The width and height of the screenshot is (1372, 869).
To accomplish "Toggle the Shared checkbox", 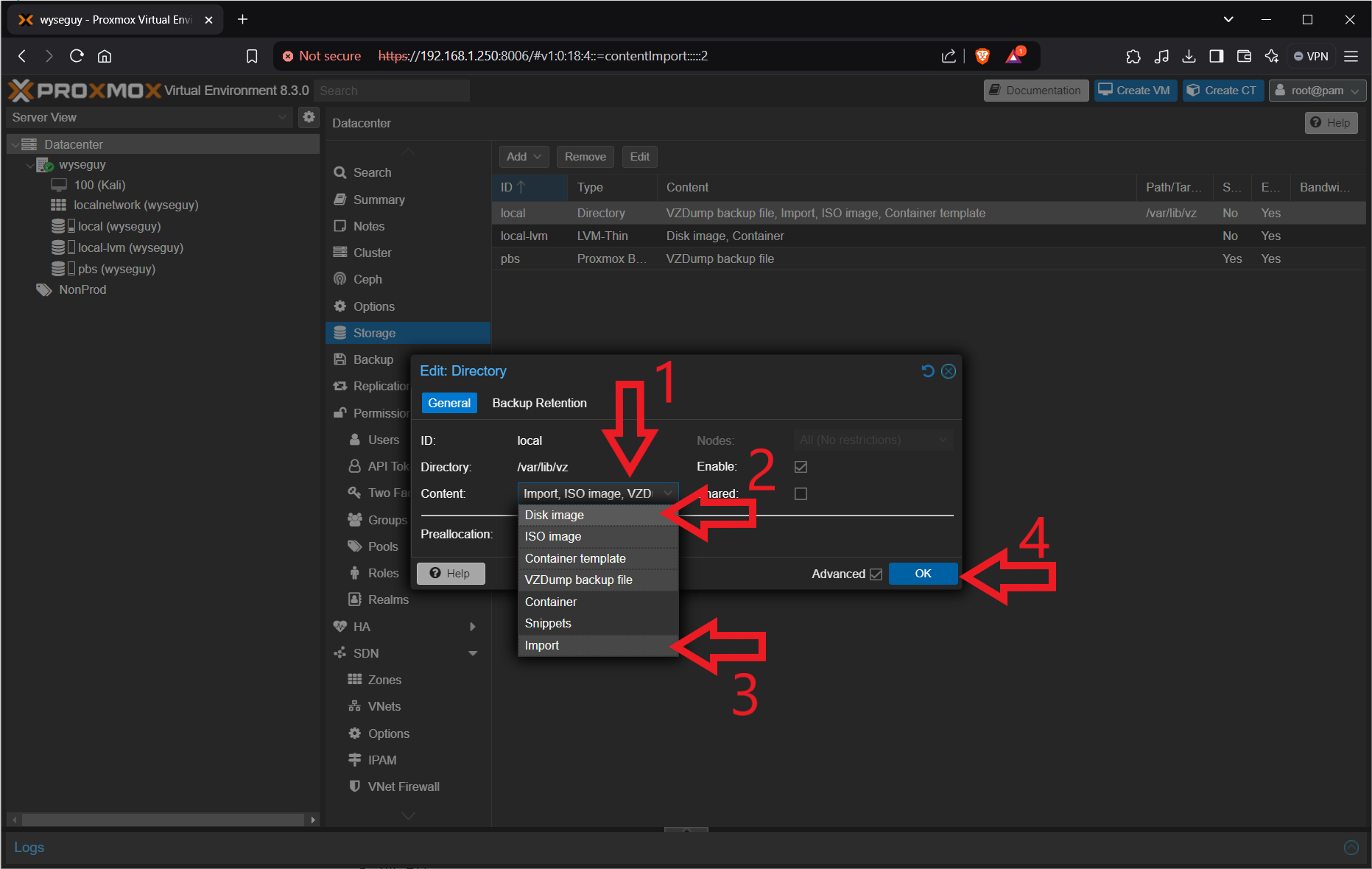I will click(x=801, y=493).
